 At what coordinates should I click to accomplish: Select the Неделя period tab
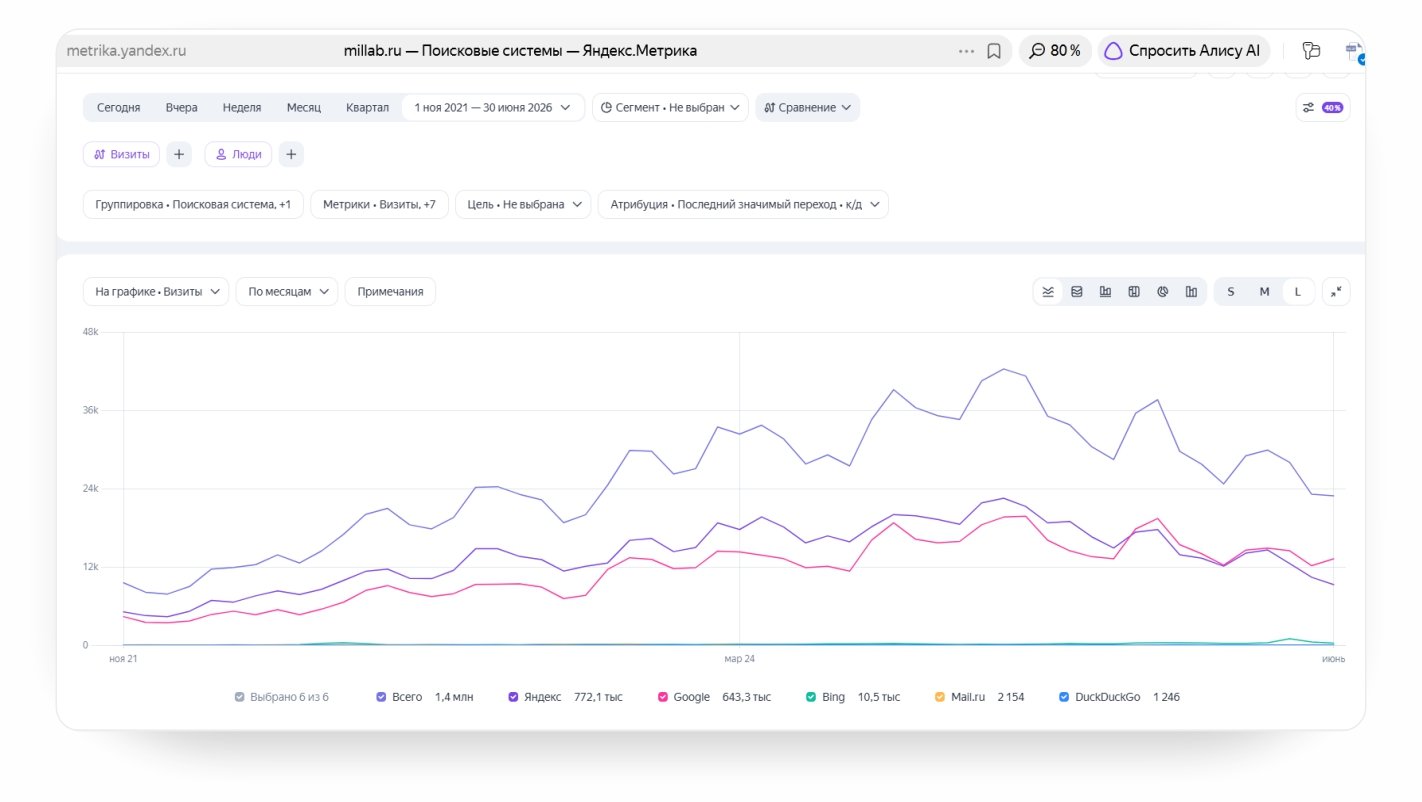click(x=242, y=107)
